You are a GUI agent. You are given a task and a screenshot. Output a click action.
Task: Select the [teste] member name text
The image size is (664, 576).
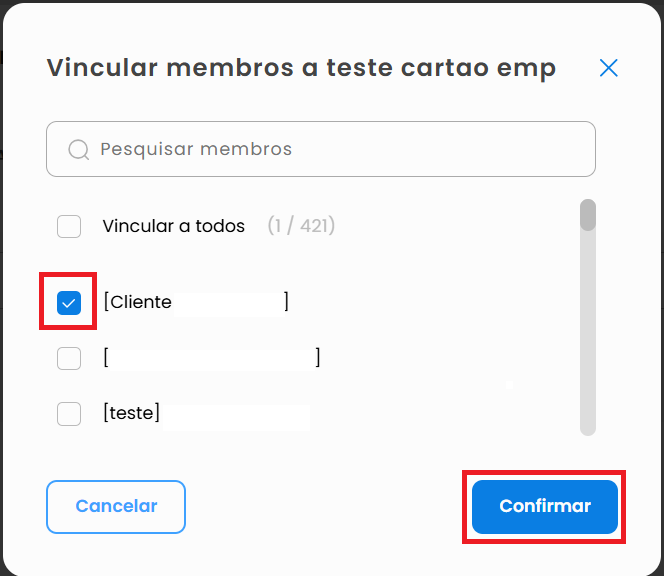point(131,412)
